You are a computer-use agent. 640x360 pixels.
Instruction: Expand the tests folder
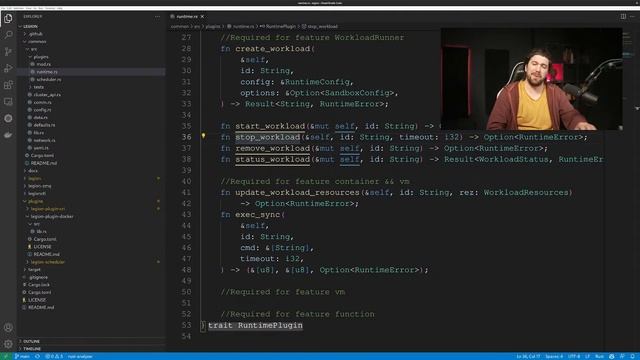tap(38, 87)
